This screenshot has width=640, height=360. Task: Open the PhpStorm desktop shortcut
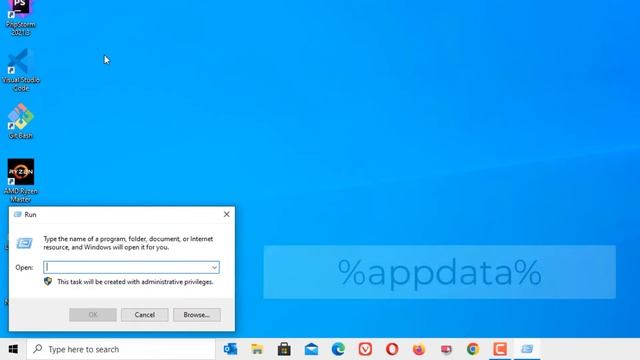pyautogui.click(x=20, y=16)
